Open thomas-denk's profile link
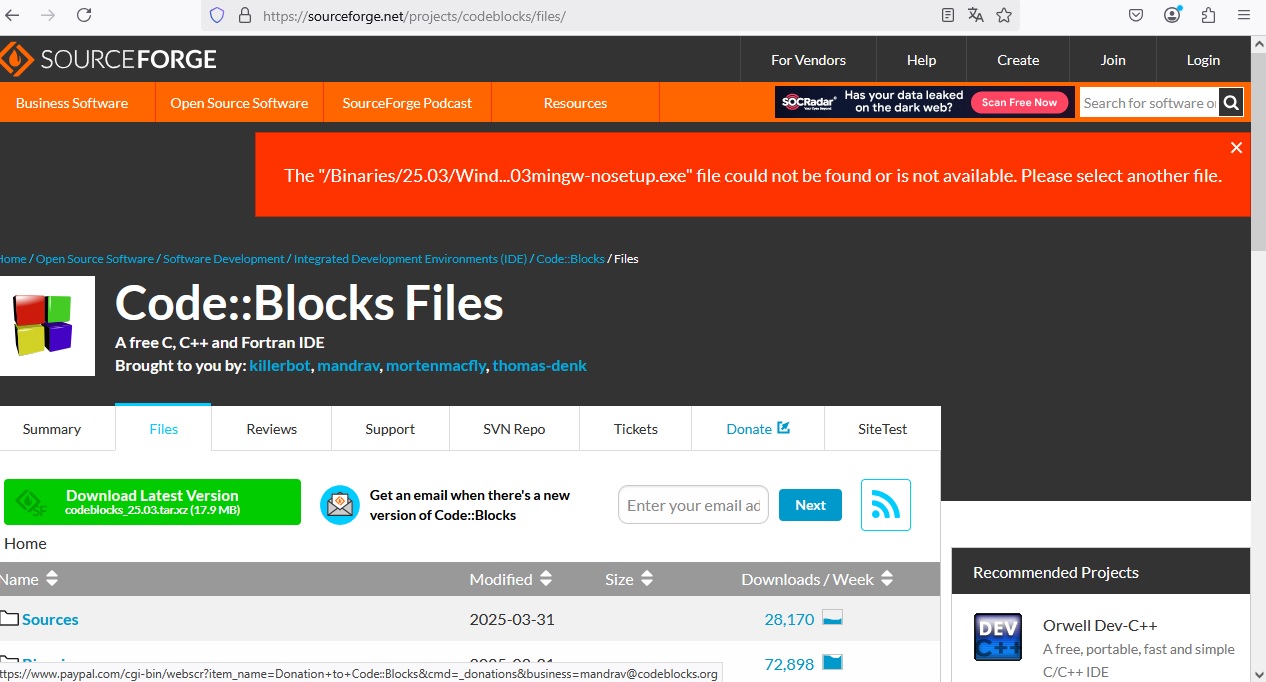The image size is (1266, 682). 540,365
